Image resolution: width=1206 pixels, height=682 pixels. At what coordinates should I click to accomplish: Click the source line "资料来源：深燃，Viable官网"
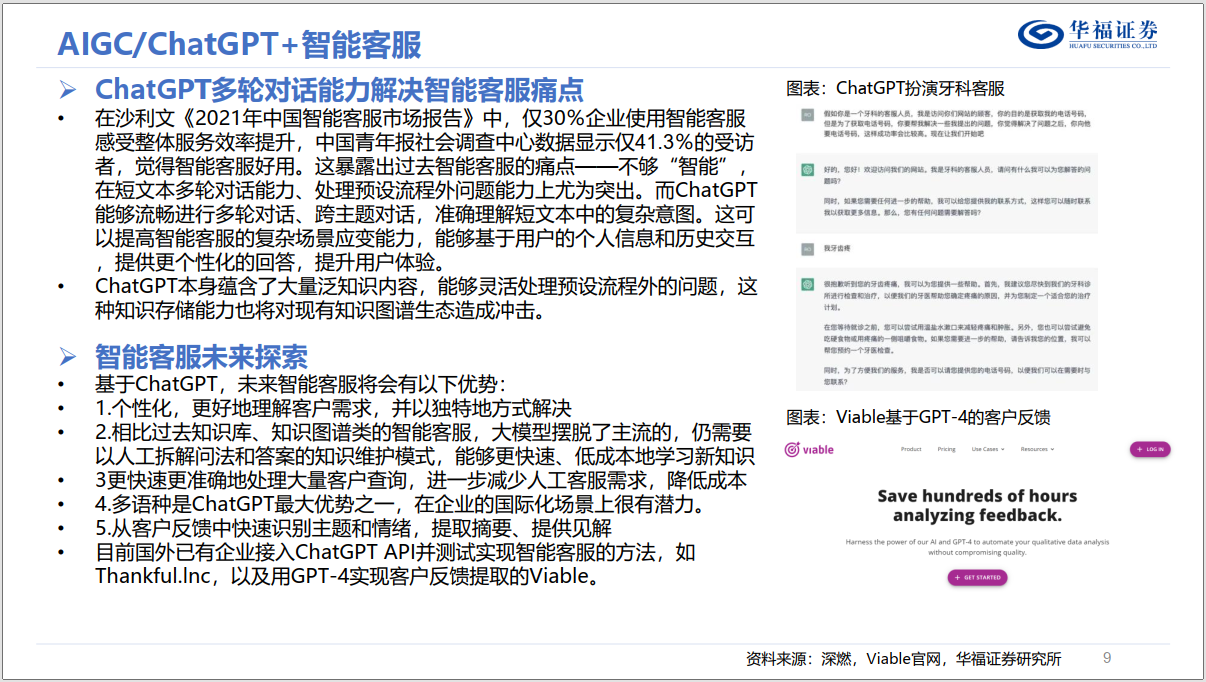[x=903, y=659]
